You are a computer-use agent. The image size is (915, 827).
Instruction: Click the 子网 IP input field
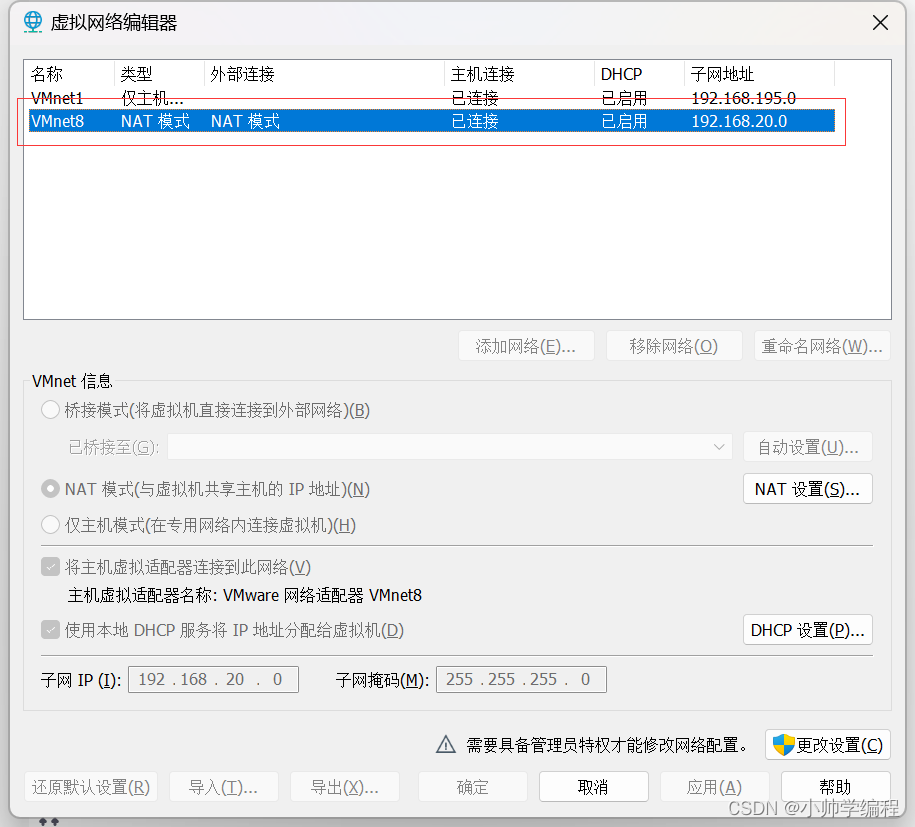pyautogui.click(x=213, y=679)
